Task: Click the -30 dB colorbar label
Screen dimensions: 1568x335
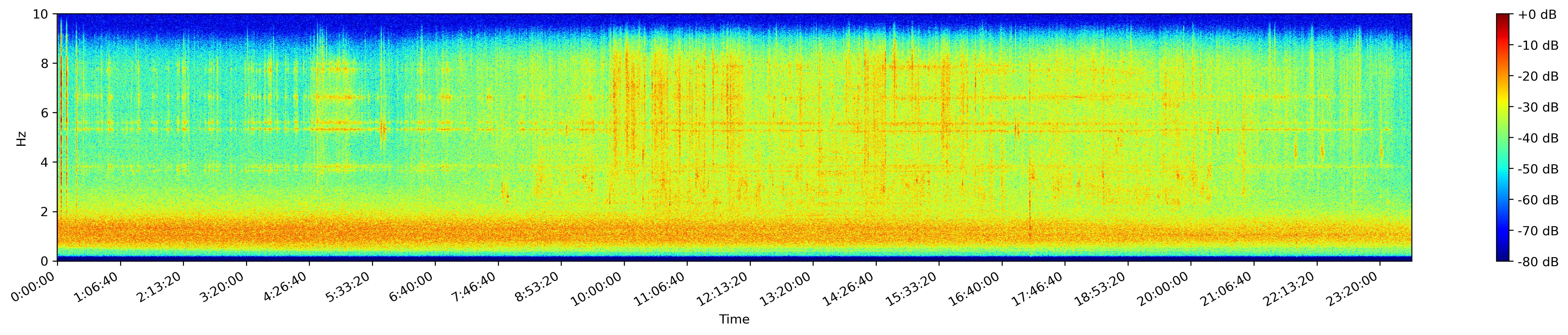Action: pos(1538,107)
